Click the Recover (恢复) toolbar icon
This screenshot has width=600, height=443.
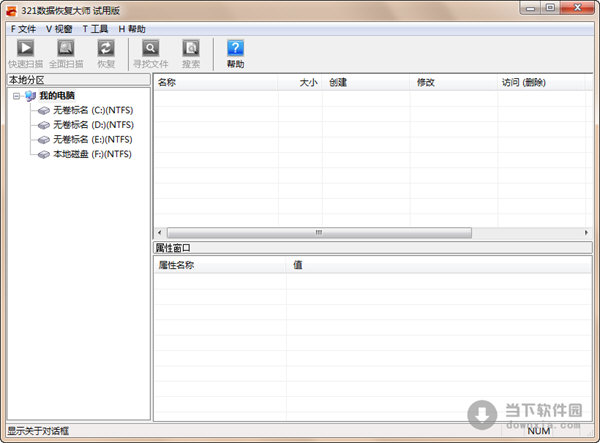click(106, 53)
